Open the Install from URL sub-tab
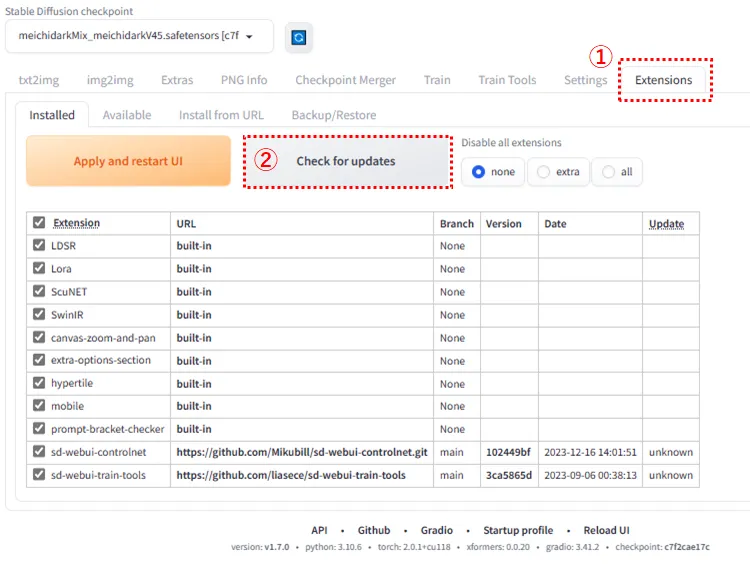750x564 pixels. [x=221, y=115]
